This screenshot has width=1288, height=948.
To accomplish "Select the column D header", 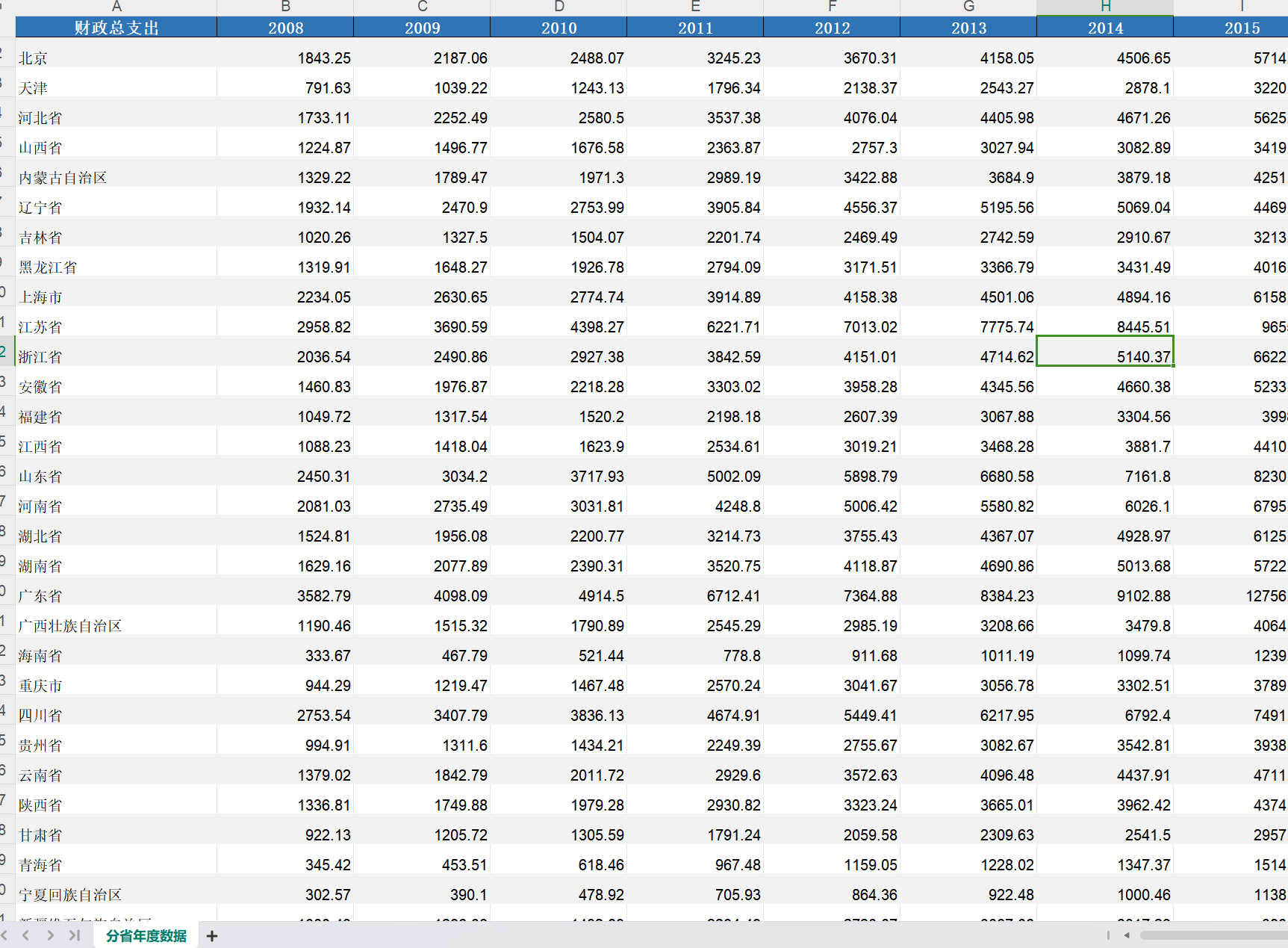I will point(559,7).
